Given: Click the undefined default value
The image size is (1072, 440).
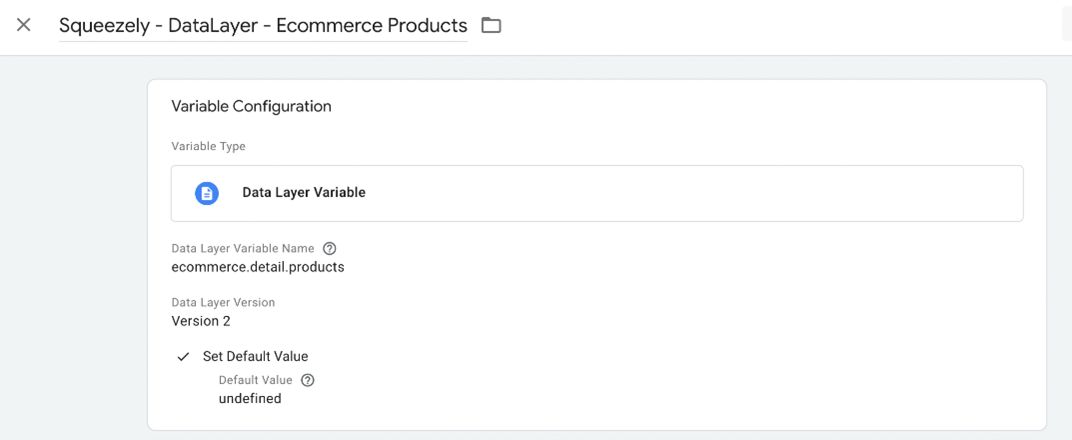Looking at the screenshot, I should click(250, 399).
